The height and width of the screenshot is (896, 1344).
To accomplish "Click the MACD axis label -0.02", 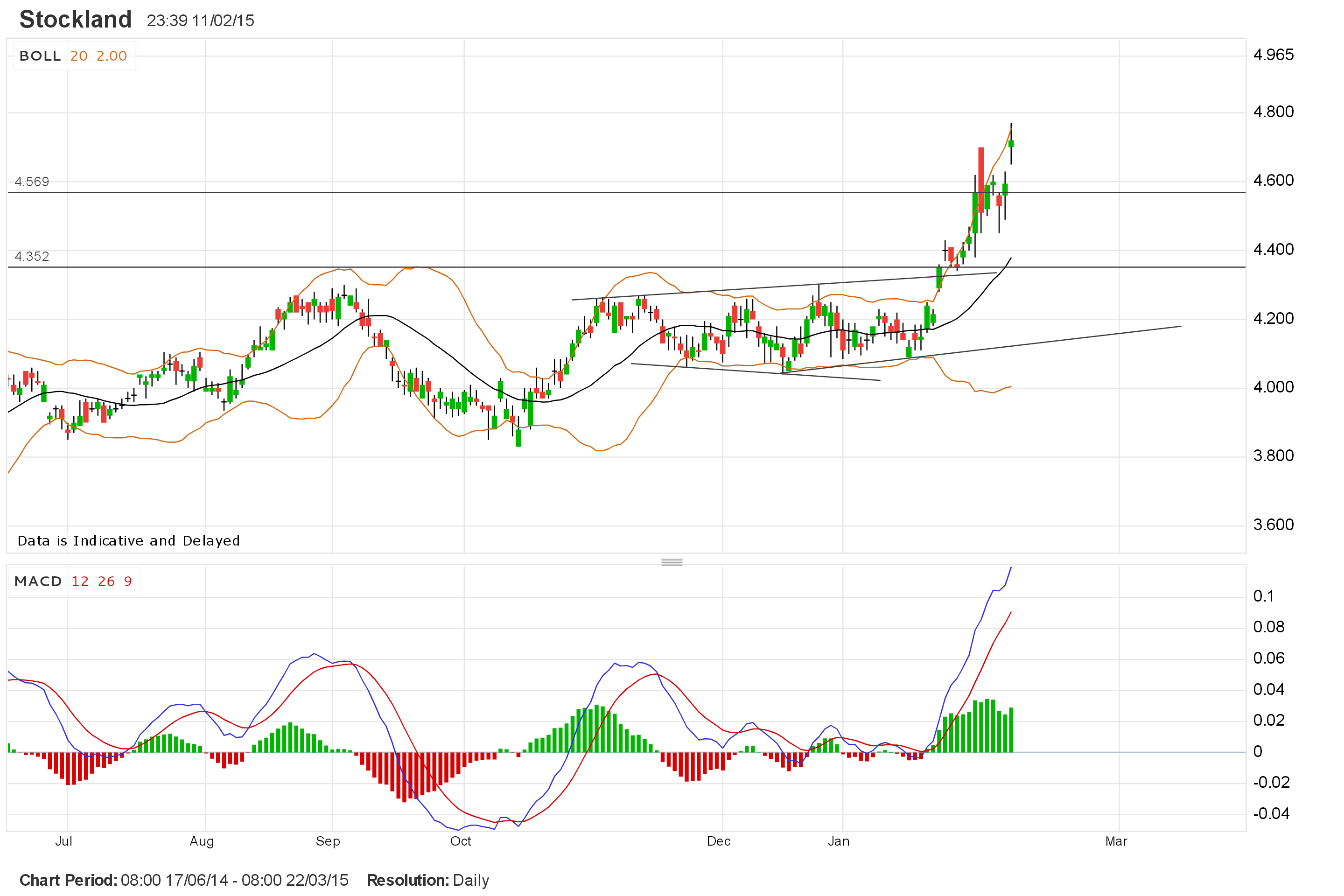I will coord(1271,782).
